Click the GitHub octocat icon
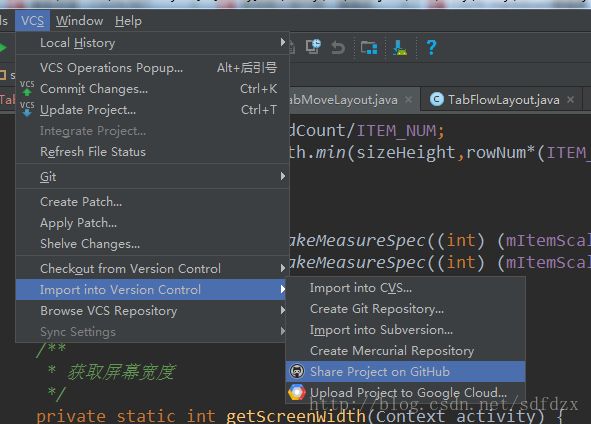This screenshot has height=424, width=591. [297, 371]
